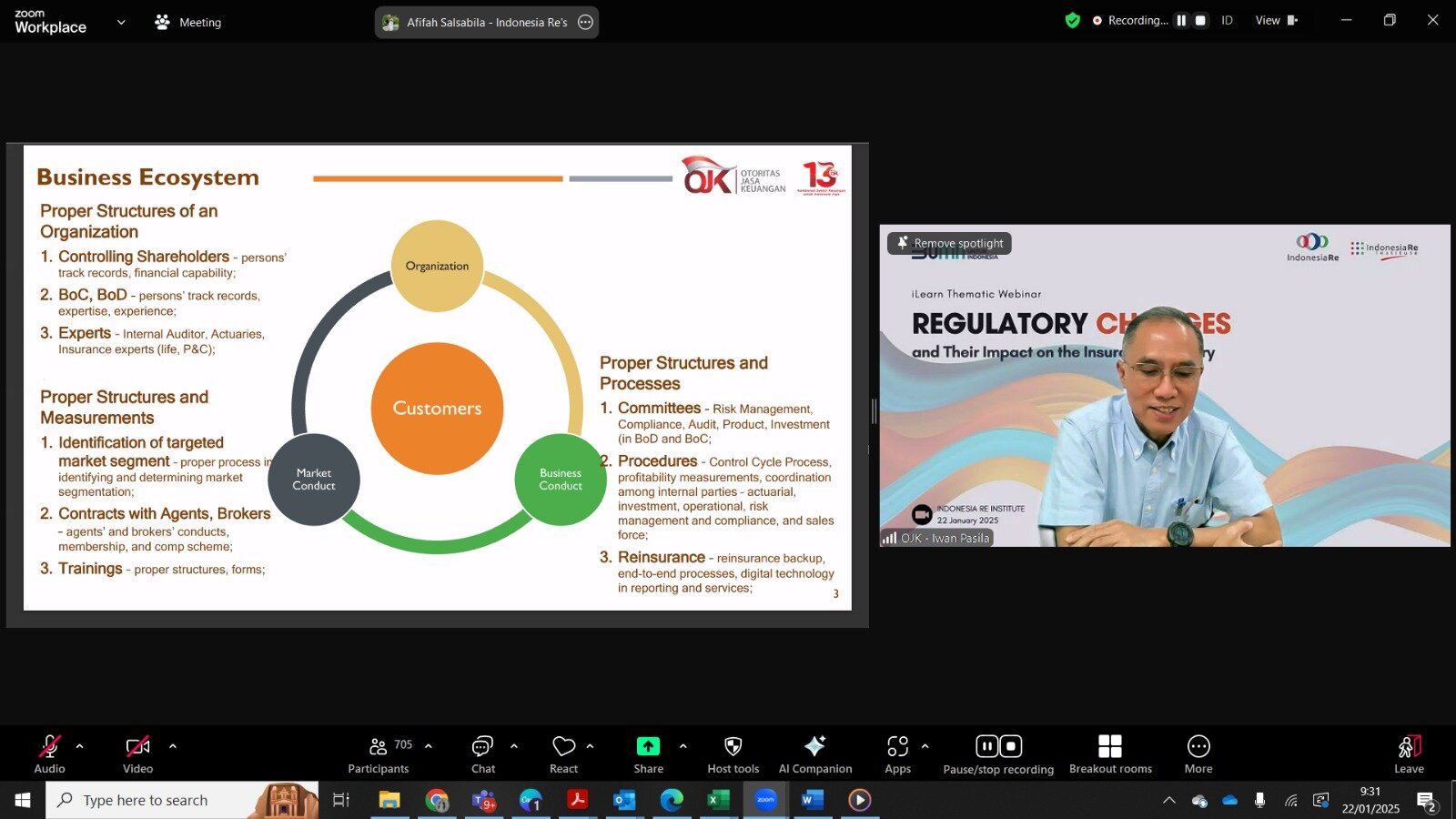Click the green encryption shield icon
This screenshot has width=1456, height=819.
(1073, 20)
